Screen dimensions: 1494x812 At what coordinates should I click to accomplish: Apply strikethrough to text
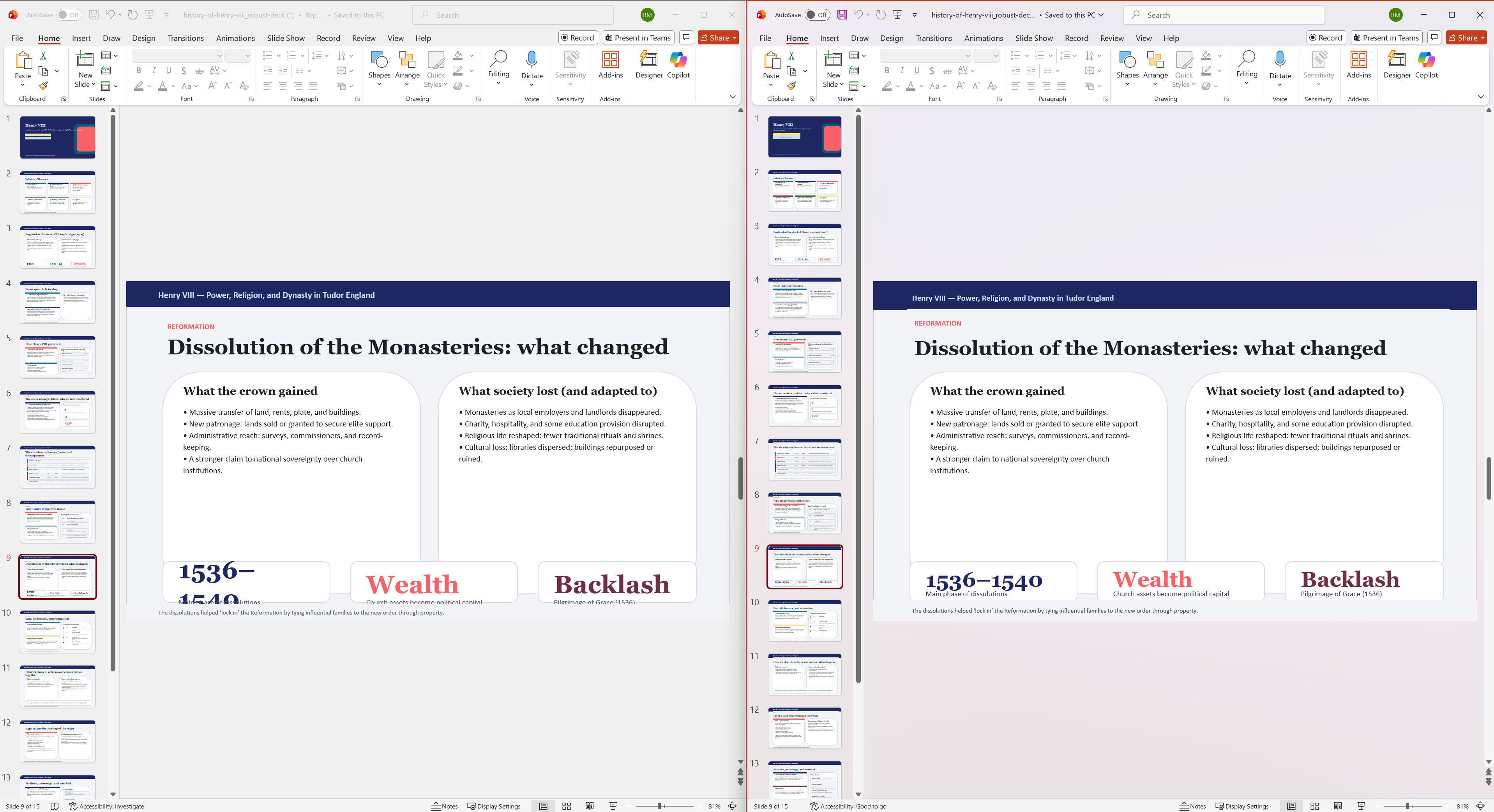point(199,71)
